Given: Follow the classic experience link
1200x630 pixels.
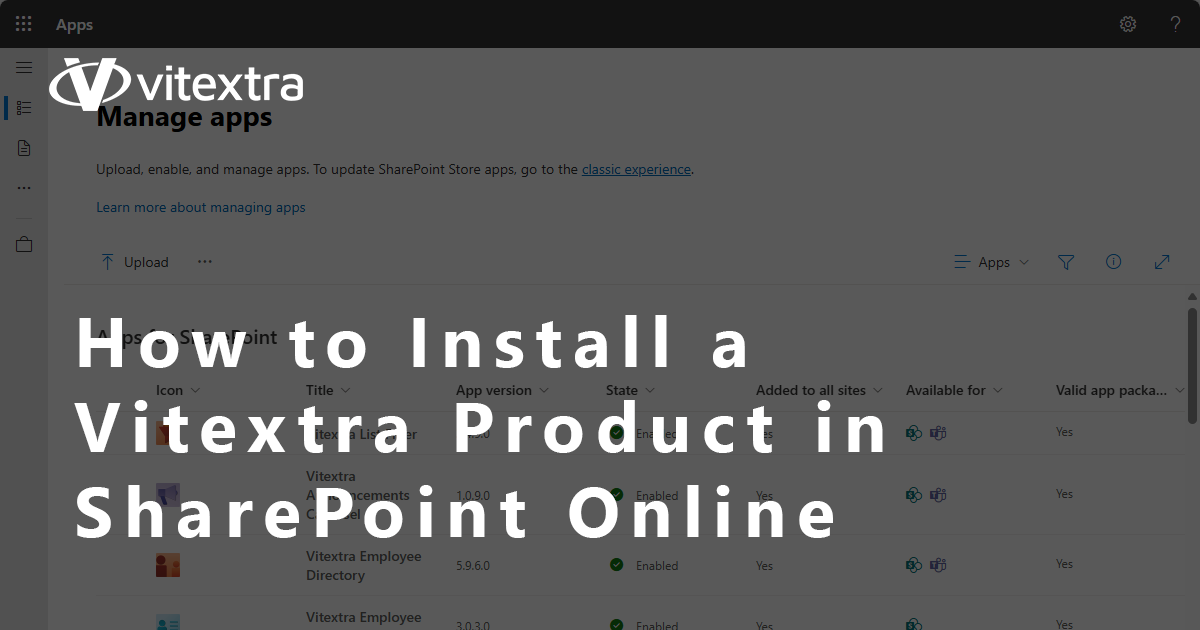Looking at the screenshot, I should (x=636, y=169).
